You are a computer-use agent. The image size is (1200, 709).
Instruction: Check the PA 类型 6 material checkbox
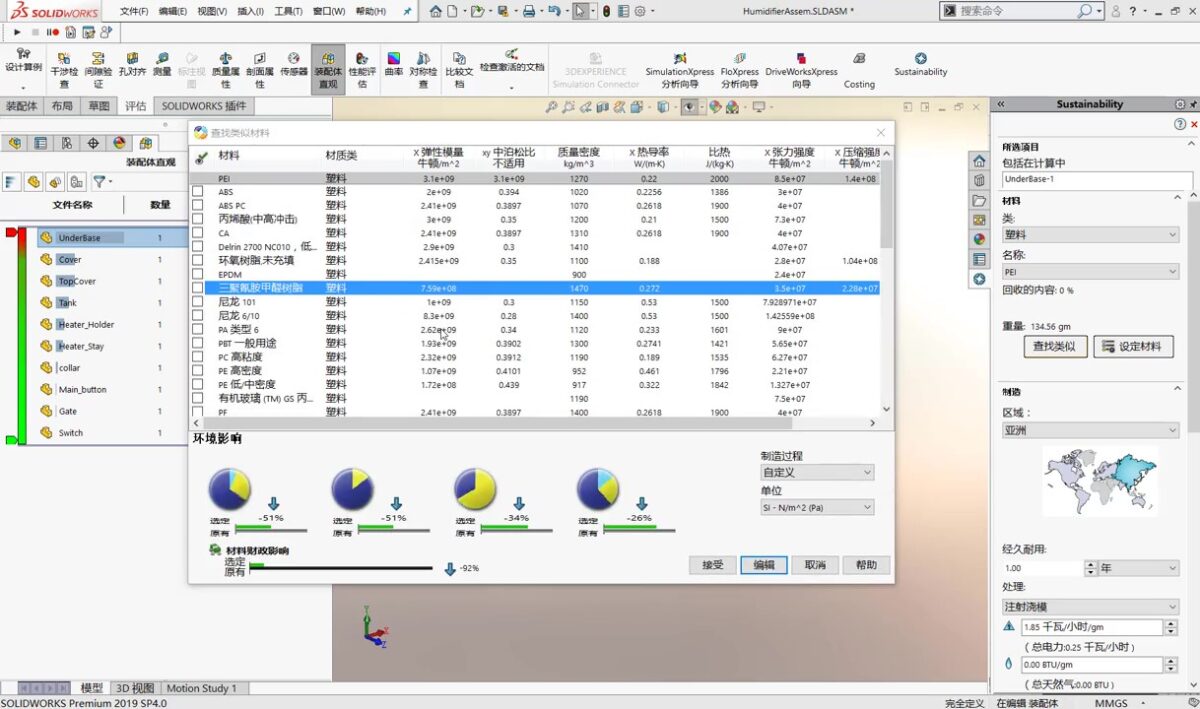(x=198, y=329)
